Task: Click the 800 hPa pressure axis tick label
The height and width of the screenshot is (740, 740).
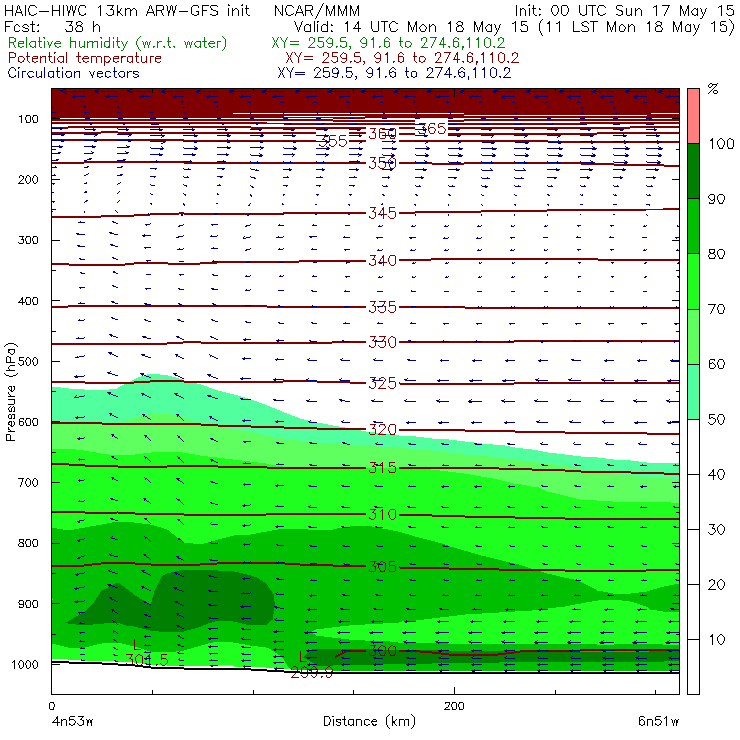Action: coord(28,543)
